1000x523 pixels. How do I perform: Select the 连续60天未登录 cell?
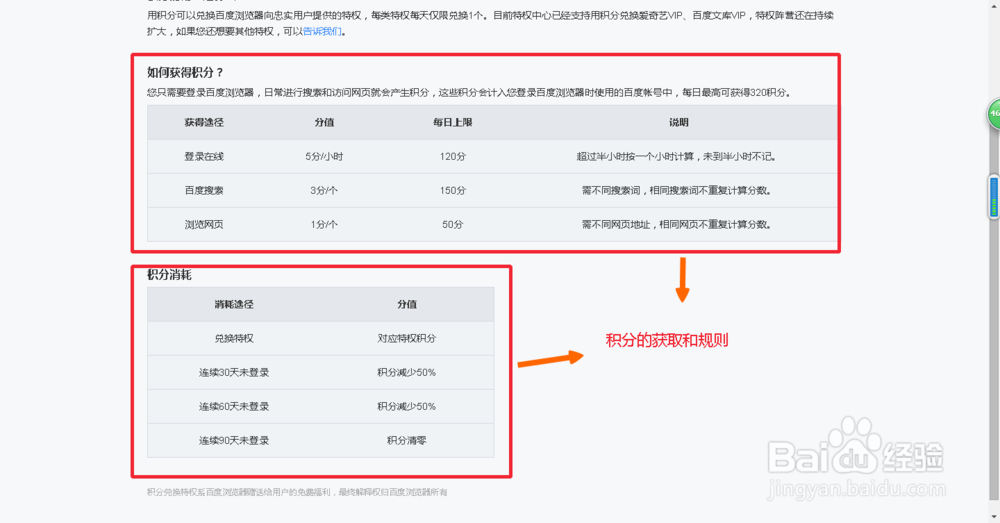234,406
